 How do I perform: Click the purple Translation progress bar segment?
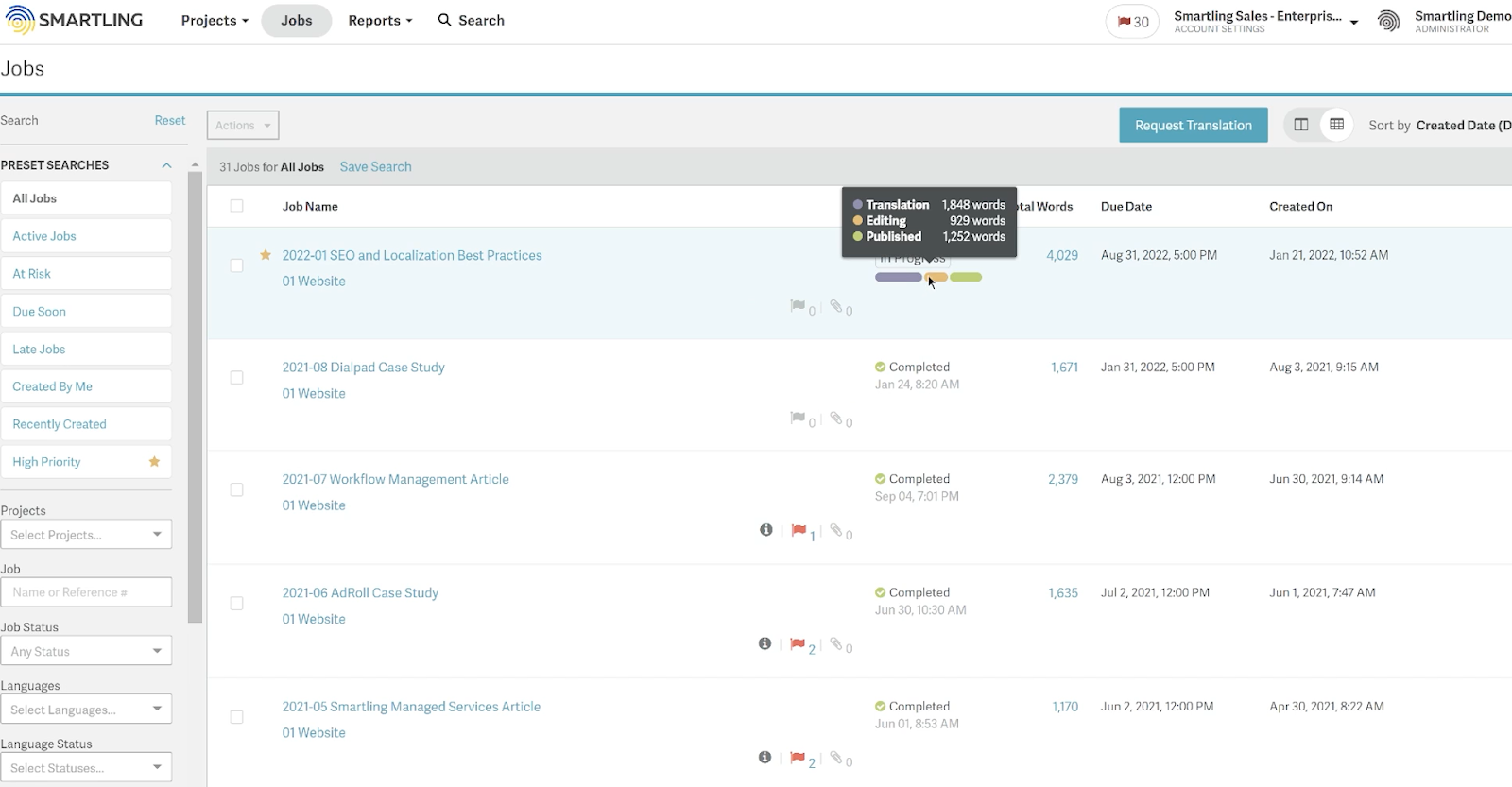pyautogui.click(x=898, y=277)
